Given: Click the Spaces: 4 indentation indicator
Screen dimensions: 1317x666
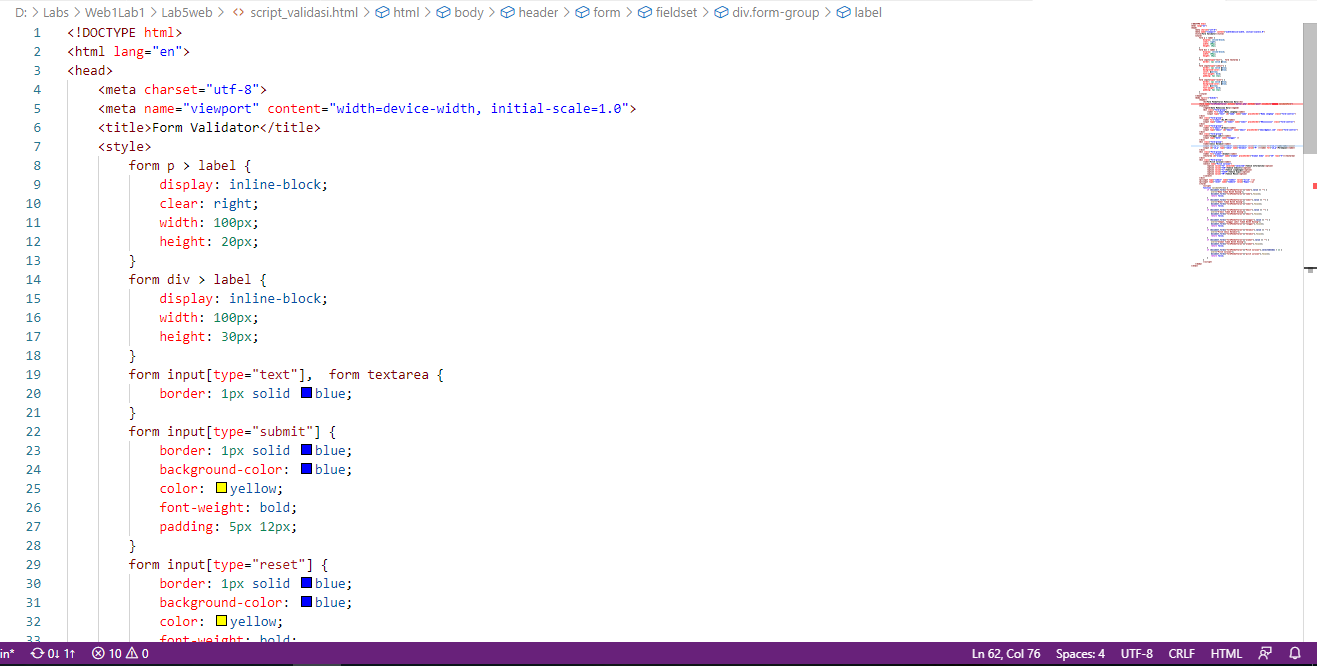Looking at the screenshot, I should (x=1080, y=652).
